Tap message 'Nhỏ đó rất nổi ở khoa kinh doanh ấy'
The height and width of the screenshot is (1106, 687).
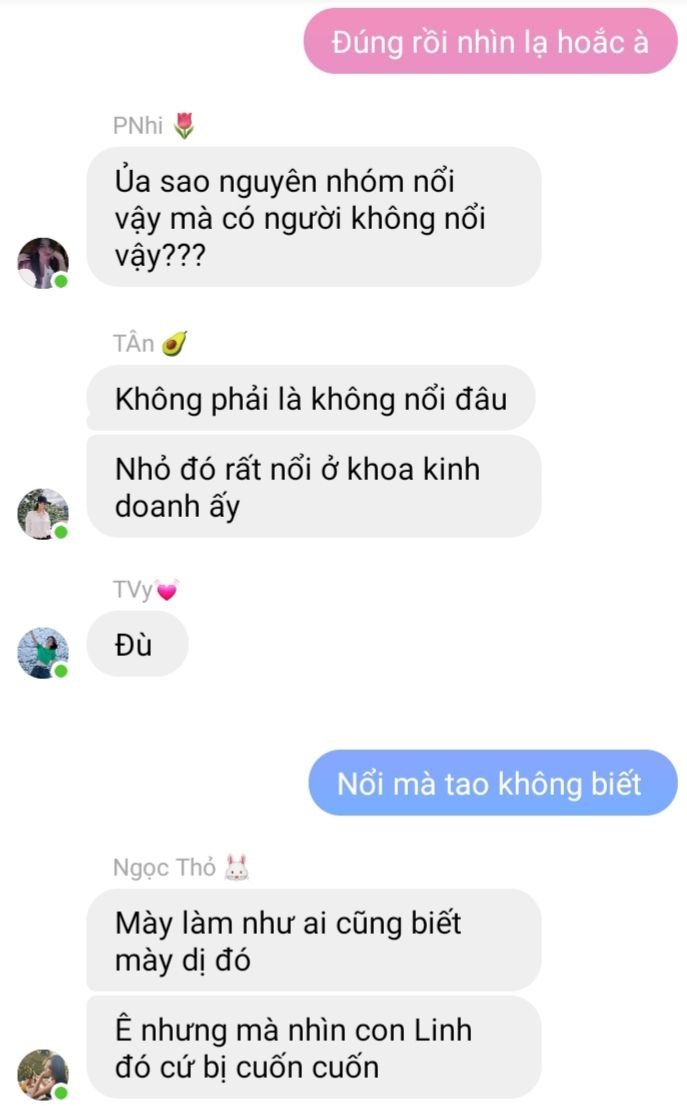(x=314, y=487)
